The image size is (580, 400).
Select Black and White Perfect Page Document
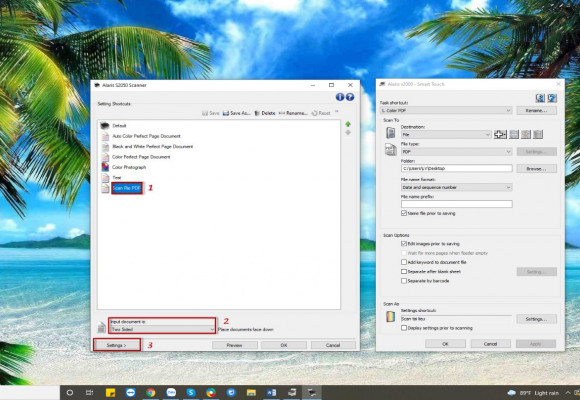click(152, 147)
